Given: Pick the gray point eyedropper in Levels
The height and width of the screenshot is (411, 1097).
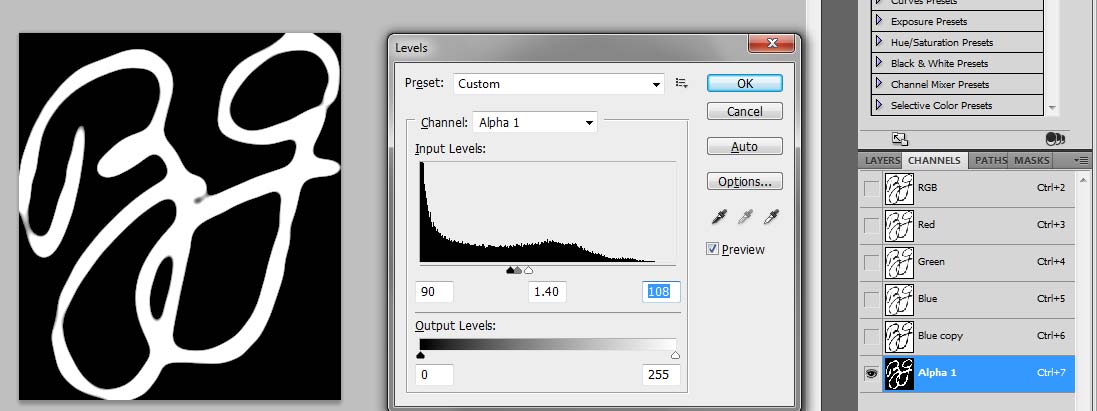Looking at the screenshot, I should pos(744,217).
